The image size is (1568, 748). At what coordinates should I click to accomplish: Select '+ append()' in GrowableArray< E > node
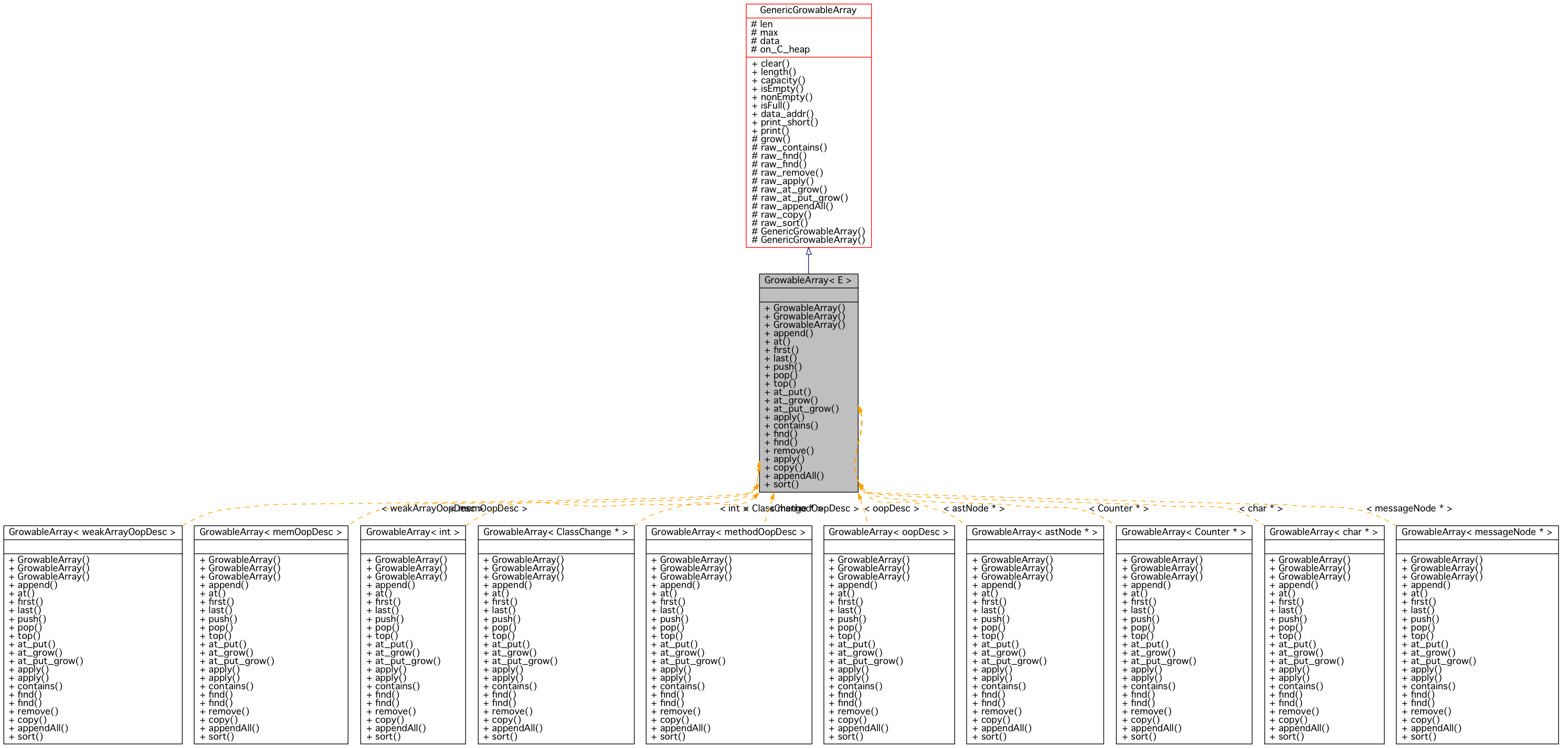[789, 334]
